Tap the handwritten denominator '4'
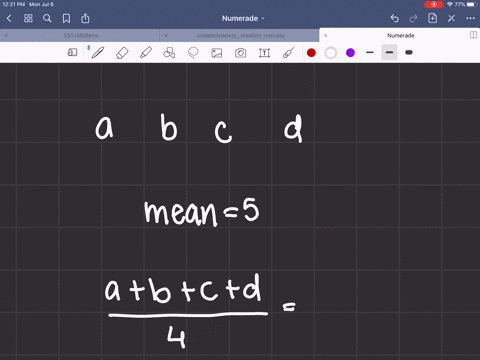The width and height of the screenshot is (480, 360). (x=176, y=337)
